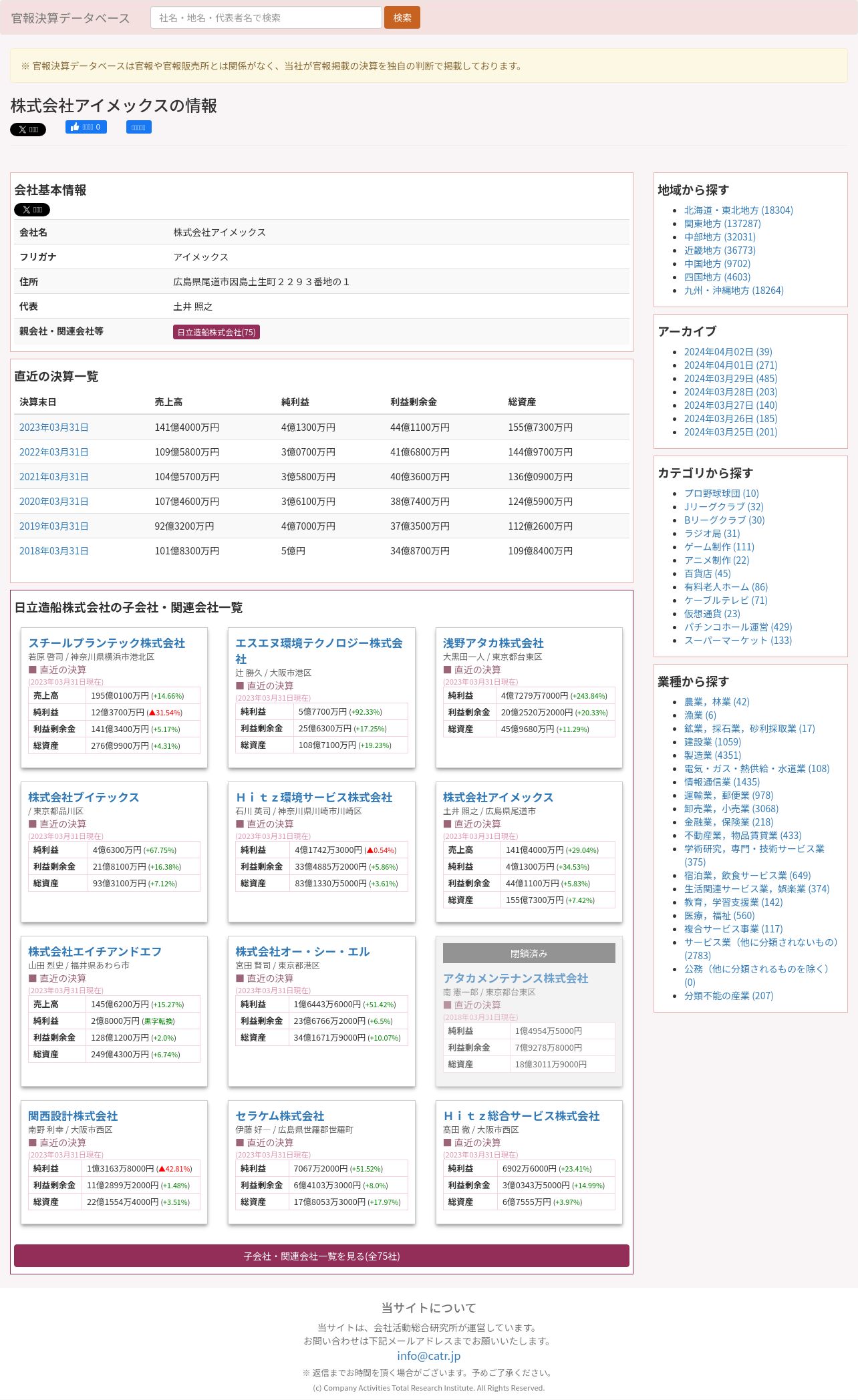Click the address 広島県尾道市因島土生町２２９３番地の１
Viewport: 858px width, 1400px height.
pyautogui.click(x=262, y=282)
